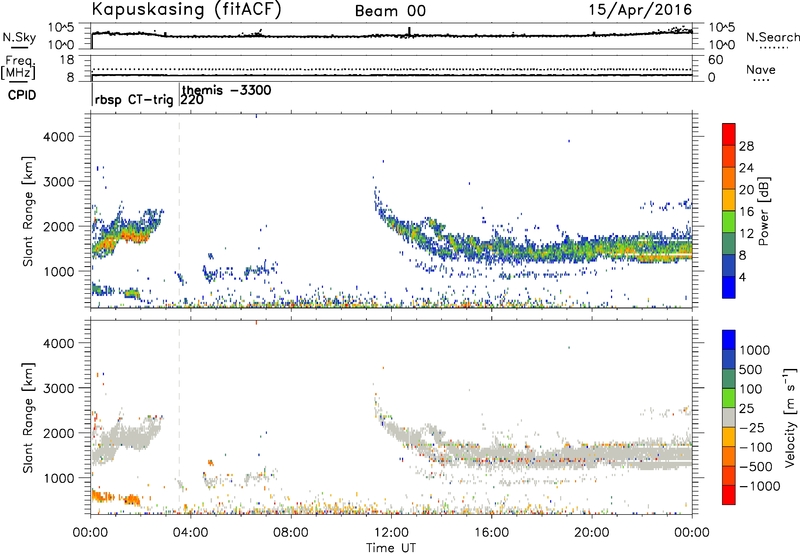The width and height of the screenshot is (800, 554).
Task: Click the 'Power [dB]' colorbar label
Action: coord(763,211)
